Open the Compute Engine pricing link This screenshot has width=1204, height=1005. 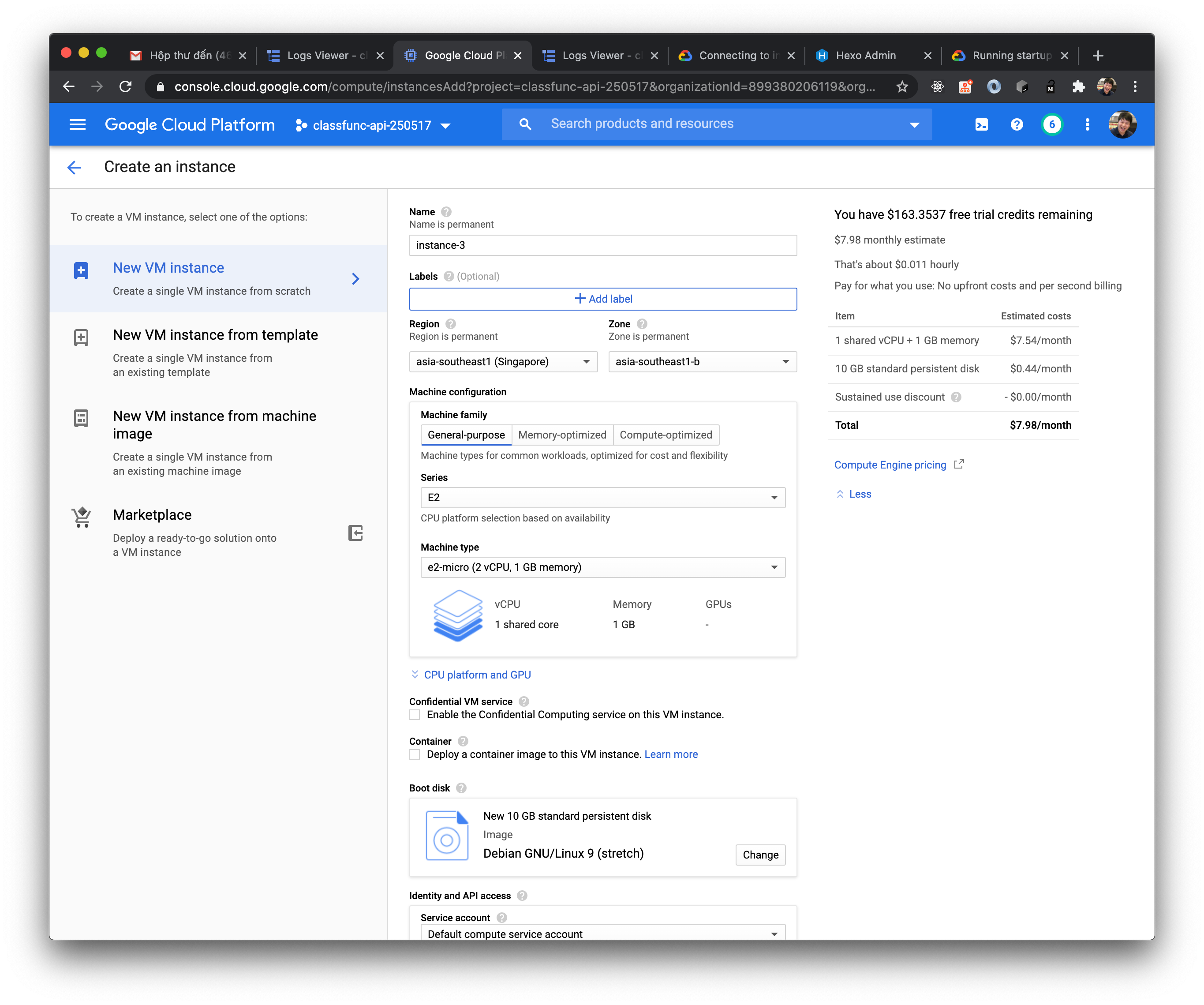(x=890, y=465)
